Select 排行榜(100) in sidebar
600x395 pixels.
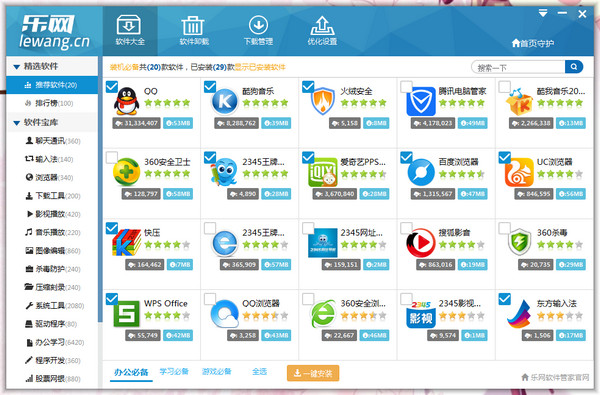click(x=52, y=103)
